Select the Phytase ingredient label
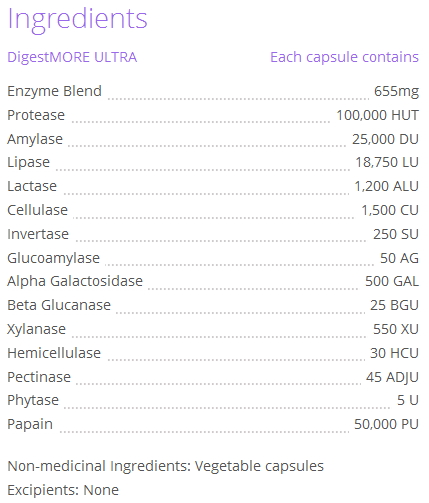The image size is (429, 503). tap(33, 400)
